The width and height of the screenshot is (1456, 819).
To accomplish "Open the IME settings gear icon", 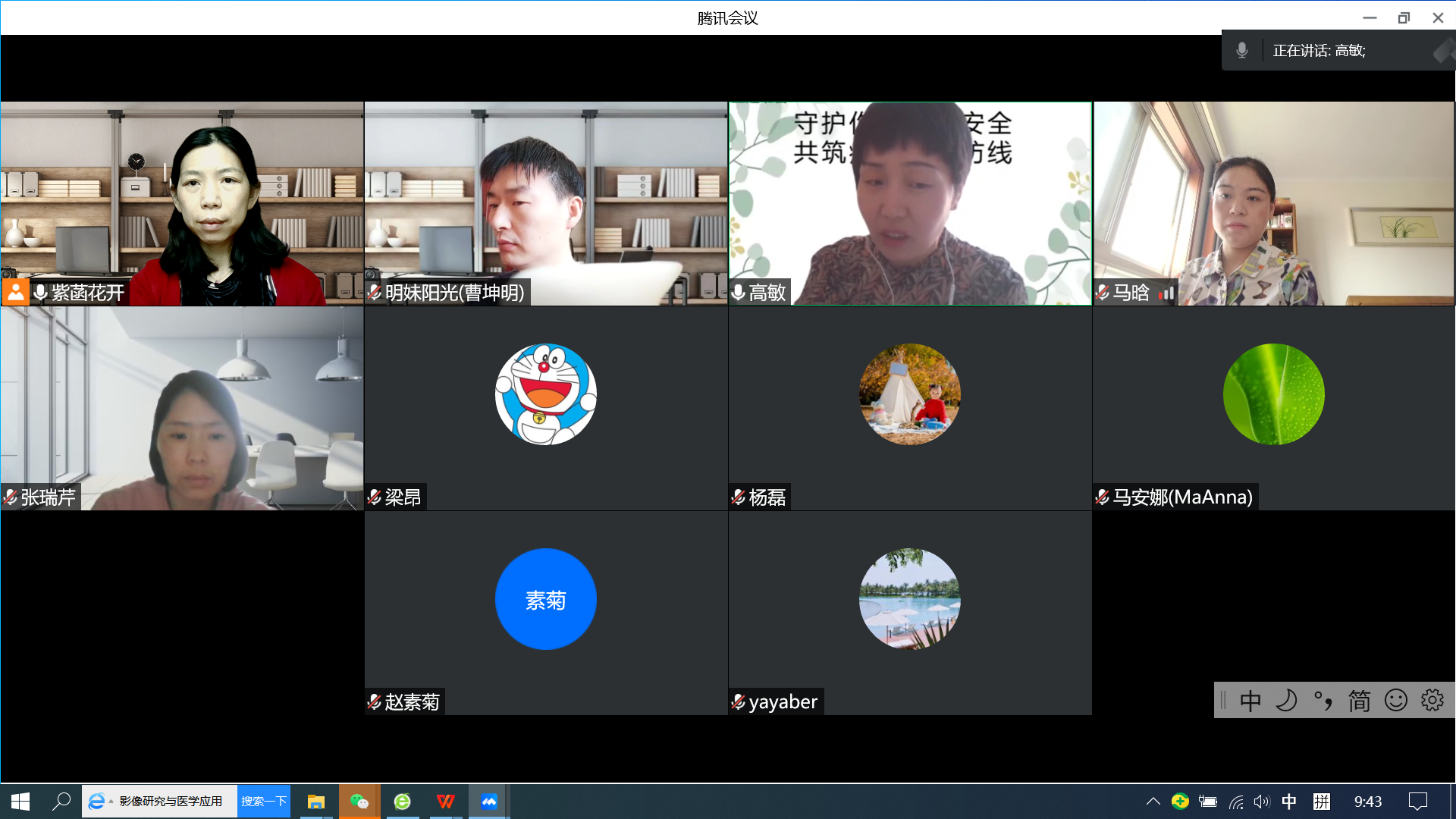I will 1432,700.
